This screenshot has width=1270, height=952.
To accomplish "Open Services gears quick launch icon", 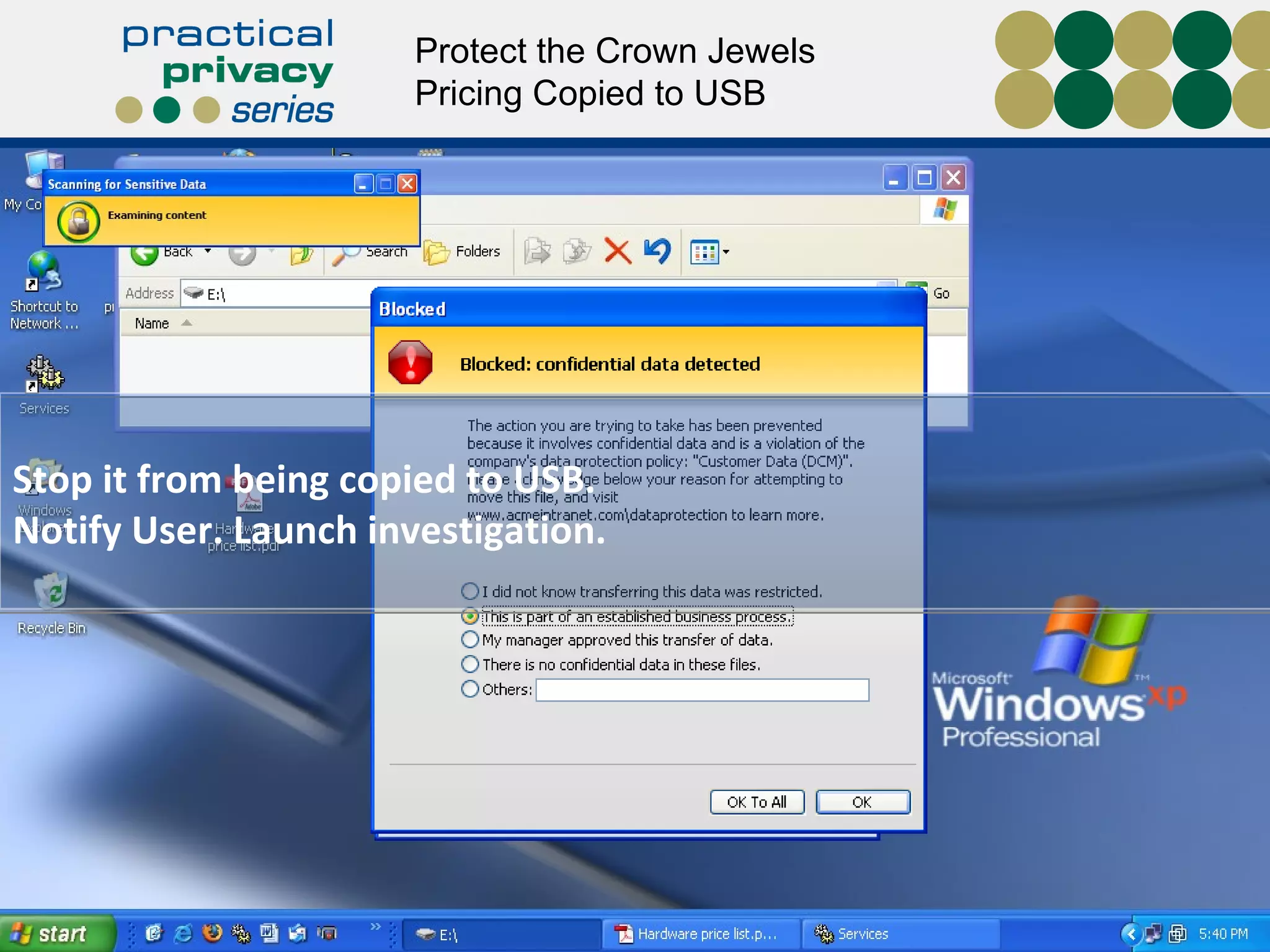I will coord(241,933).
